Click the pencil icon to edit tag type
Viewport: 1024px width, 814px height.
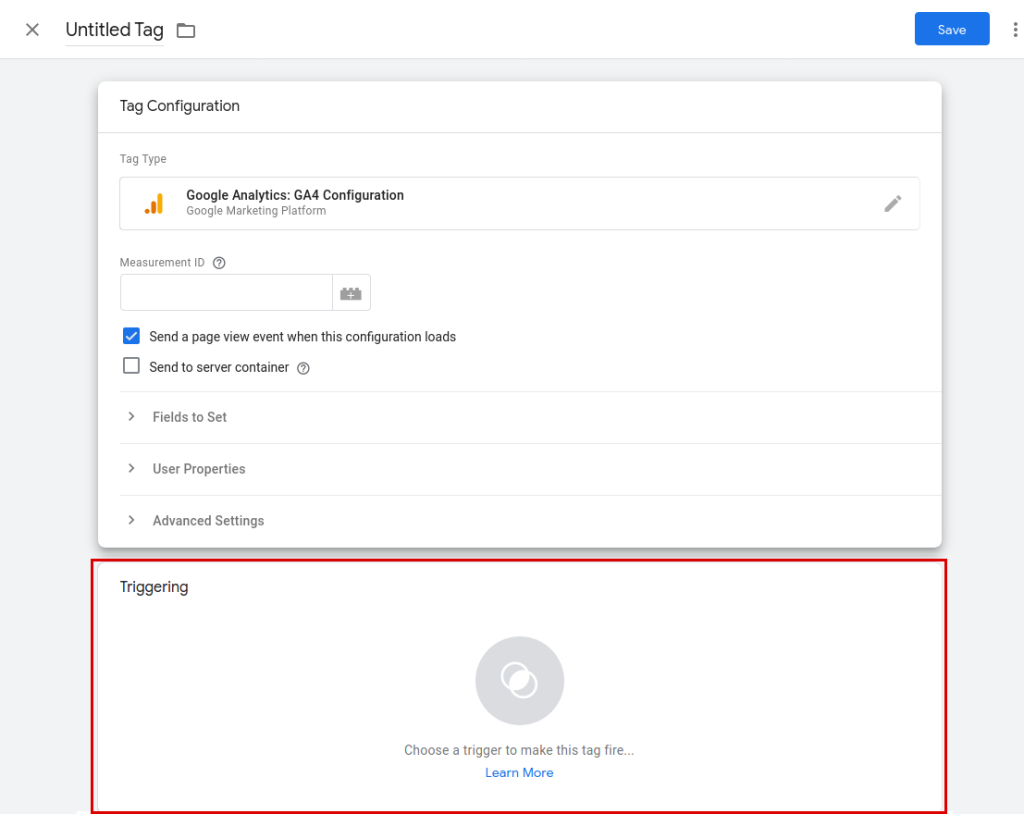click(892, 204)
